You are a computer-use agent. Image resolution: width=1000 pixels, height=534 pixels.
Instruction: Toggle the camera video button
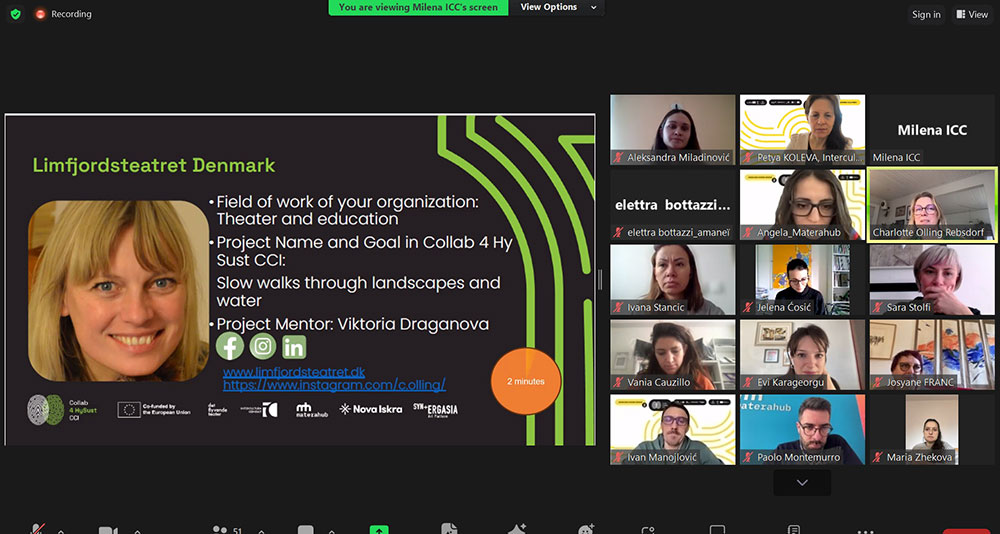coord(108,530)
